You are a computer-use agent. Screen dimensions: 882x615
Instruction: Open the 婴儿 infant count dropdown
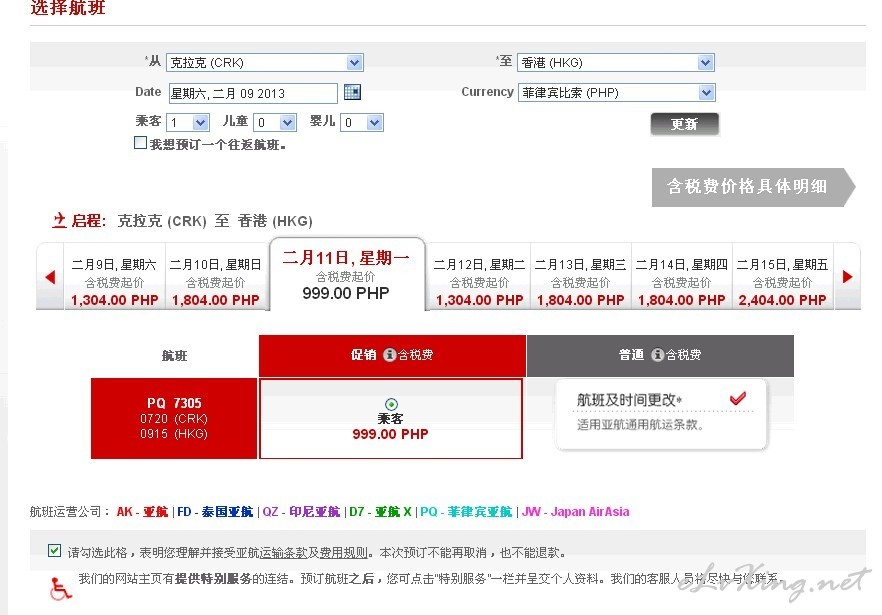(x=362, y=122)
